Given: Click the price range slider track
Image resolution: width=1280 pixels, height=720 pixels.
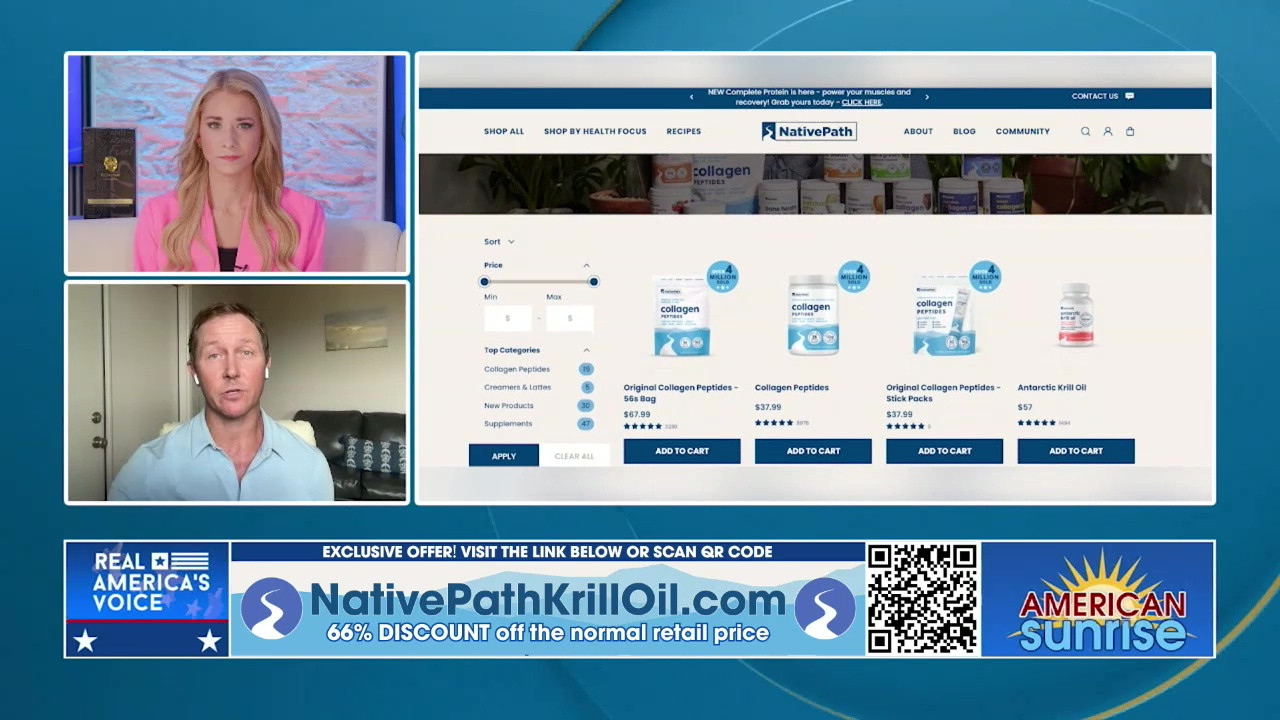Looking at the screenshot, I should 539,282.
